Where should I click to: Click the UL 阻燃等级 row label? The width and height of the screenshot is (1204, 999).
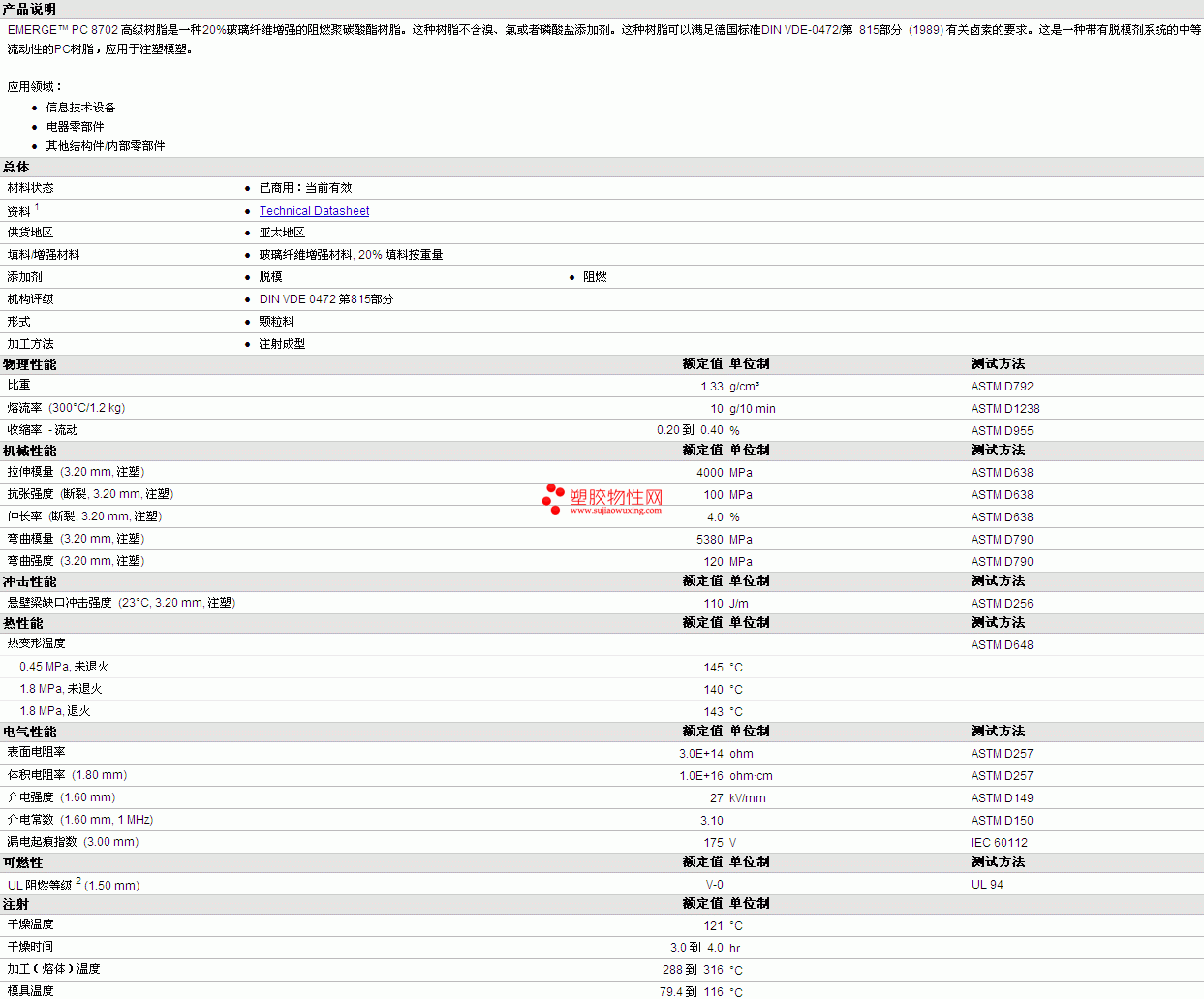74,885
